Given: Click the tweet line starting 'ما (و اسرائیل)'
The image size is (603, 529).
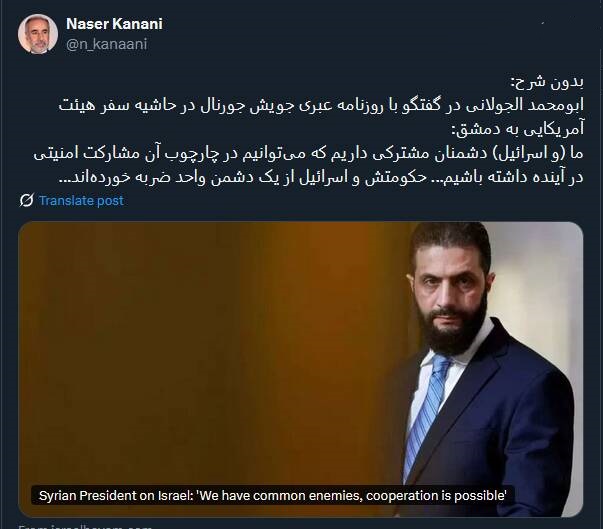Looking at the screenshot, I should click(x=308, y=153).
